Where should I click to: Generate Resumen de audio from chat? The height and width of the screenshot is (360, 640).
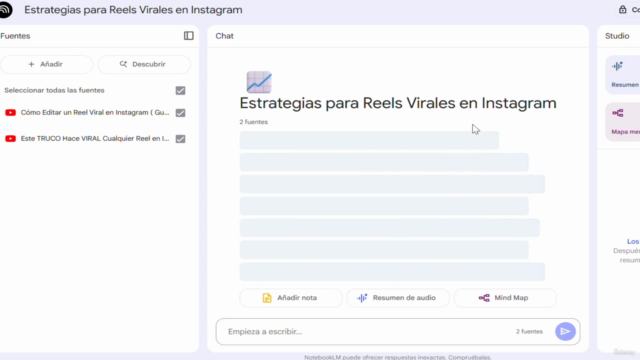pos(398,298)
